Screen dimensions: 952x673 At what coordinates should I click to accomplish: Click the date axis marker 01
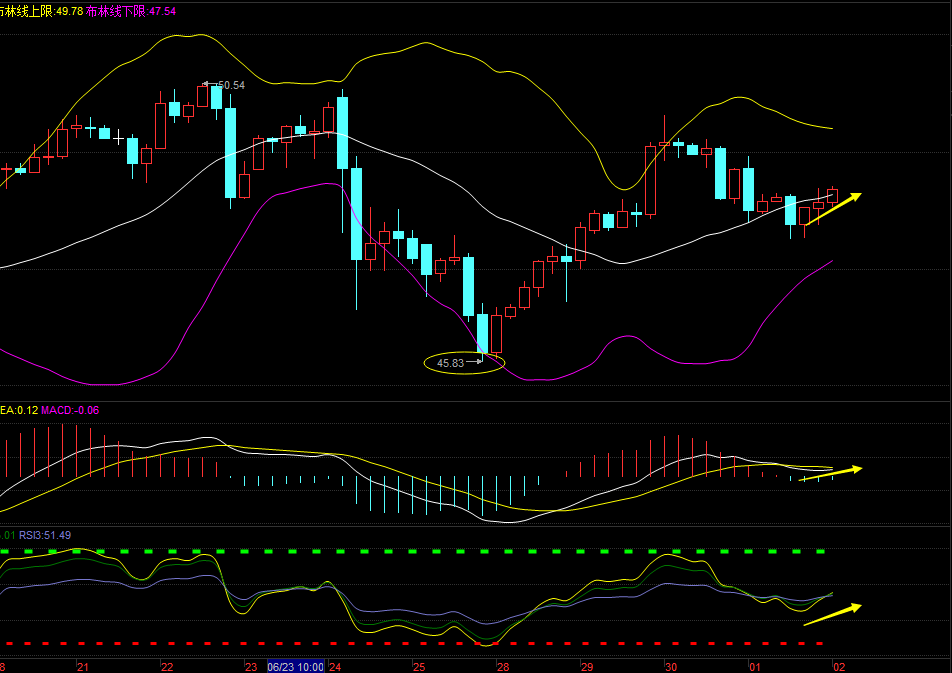pyautogui.click(x=755, y=667)
